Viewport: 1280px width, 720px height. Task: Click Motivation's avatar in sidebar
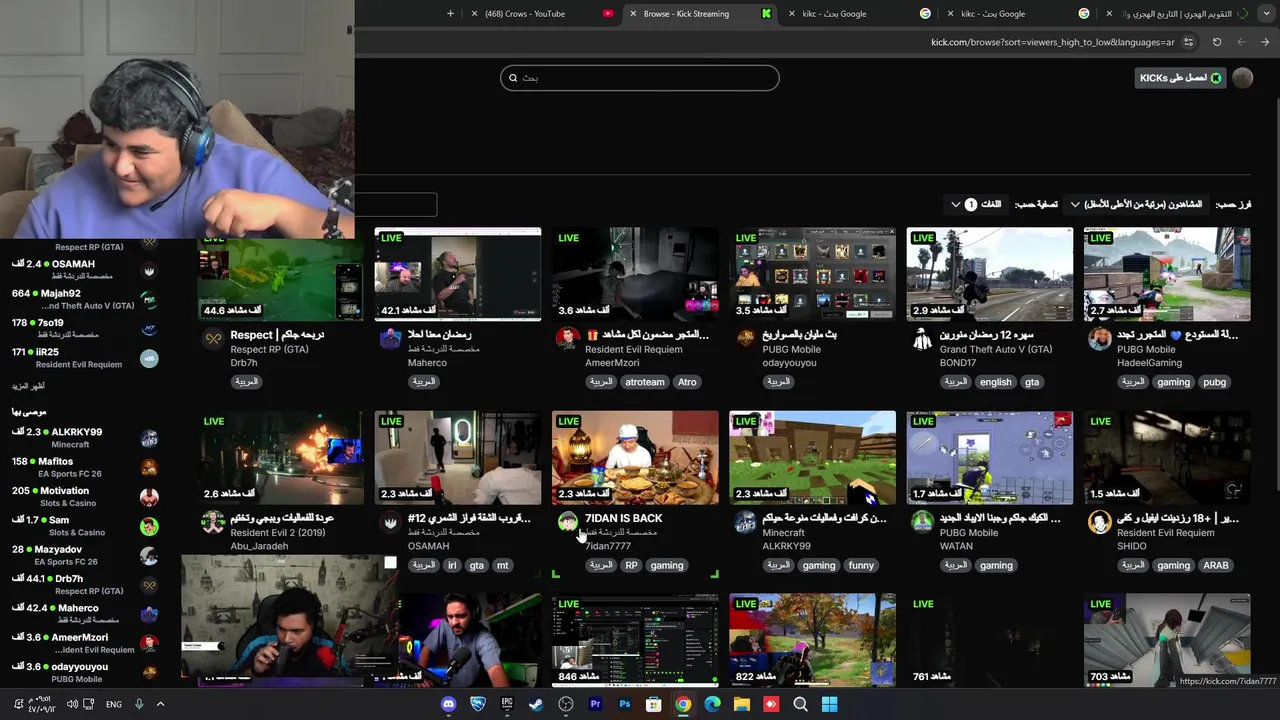click(149, 497)
